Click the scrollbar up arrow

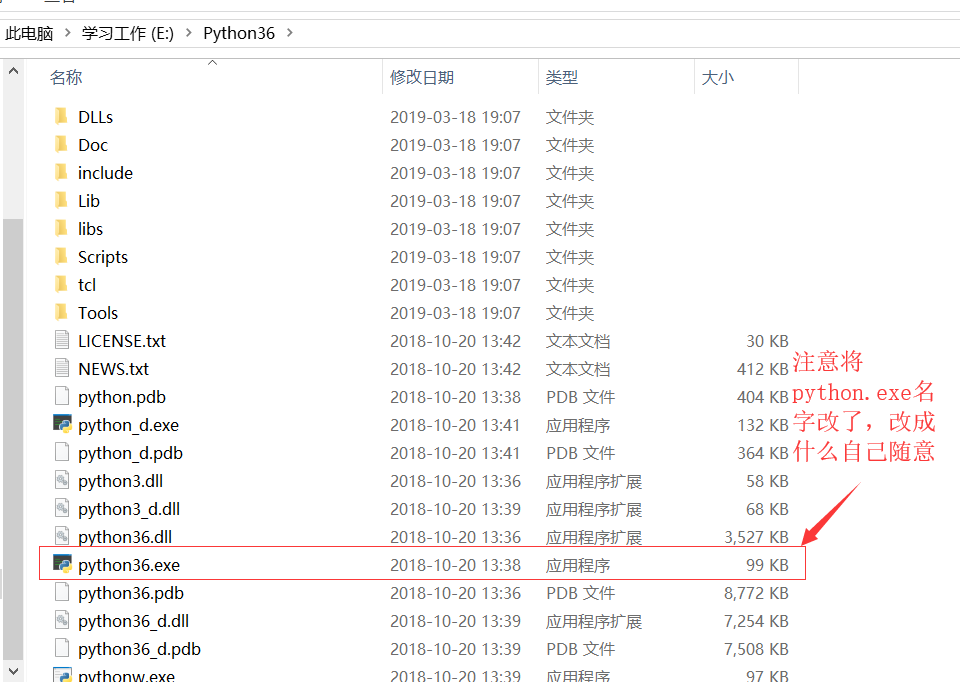pyautogui.click(x=13, y=71)
